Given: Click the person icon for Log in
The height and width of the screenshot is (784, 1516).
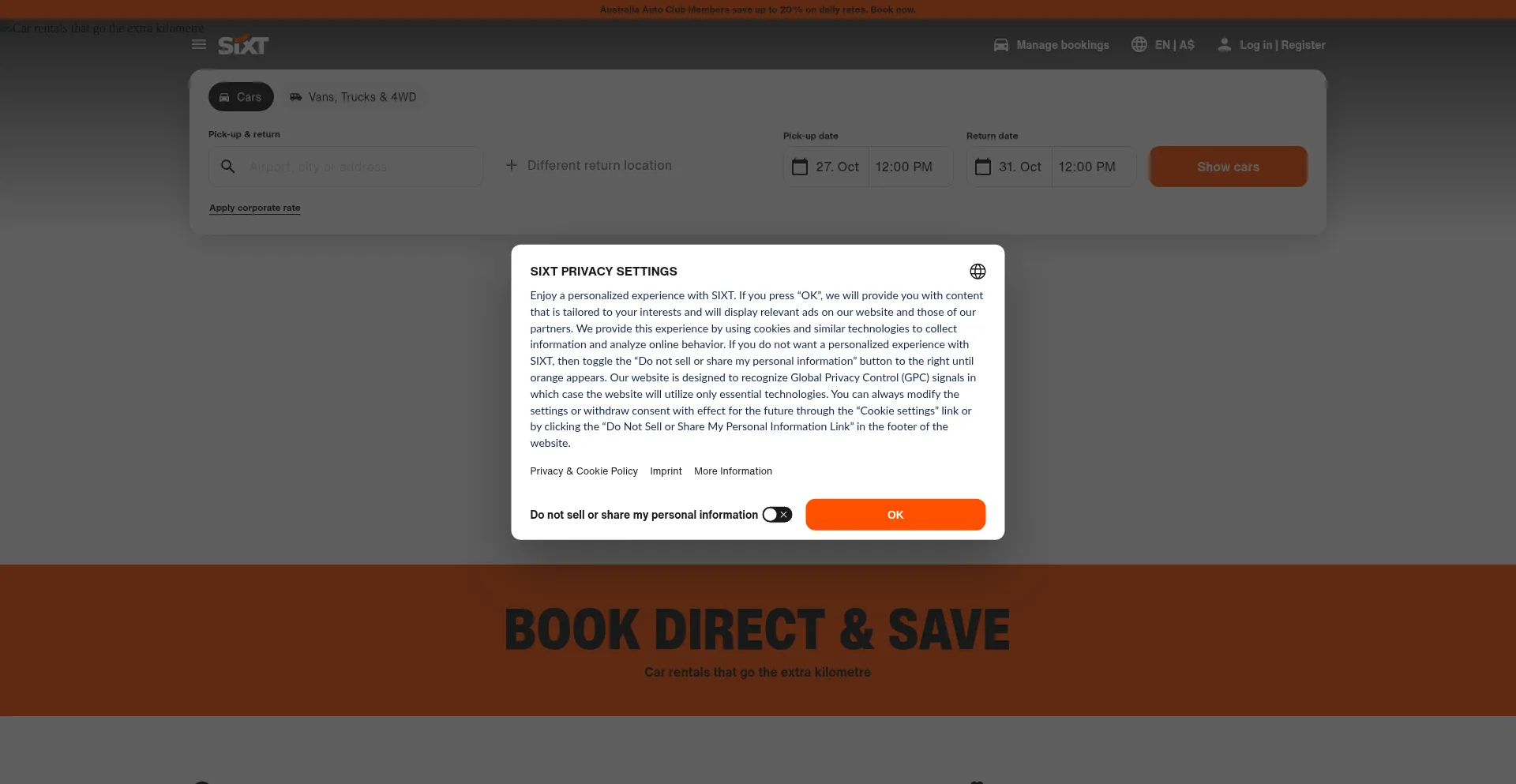Looking at the screenshot, I should click(1224, 45).
